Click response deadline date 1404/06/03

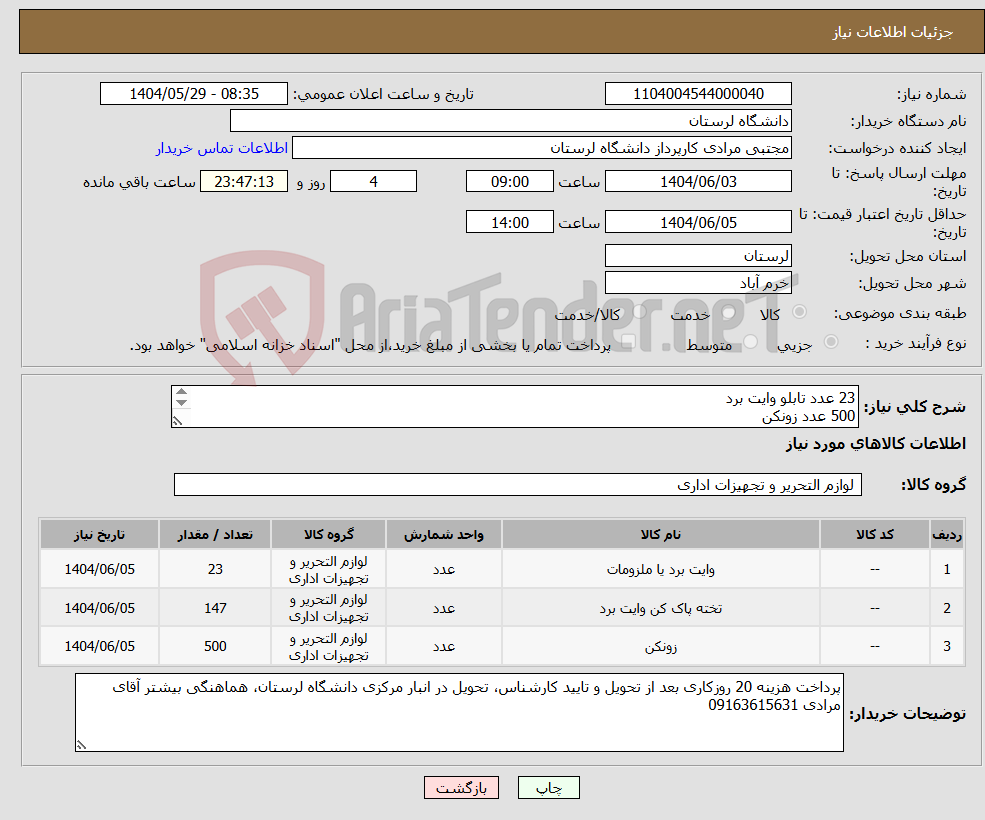[698, 182]
